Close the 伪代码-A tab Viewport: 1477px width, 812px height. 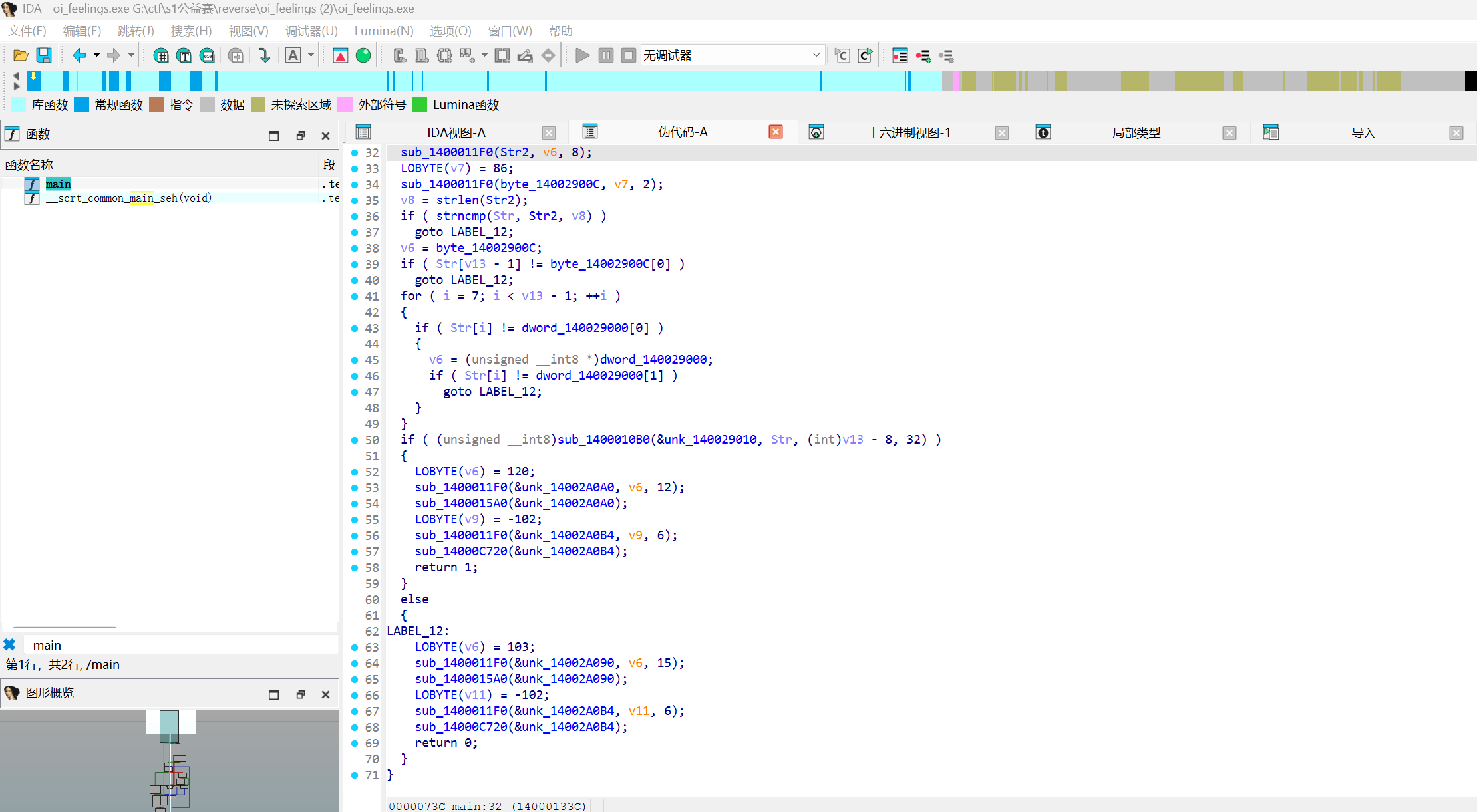(775, 132)
